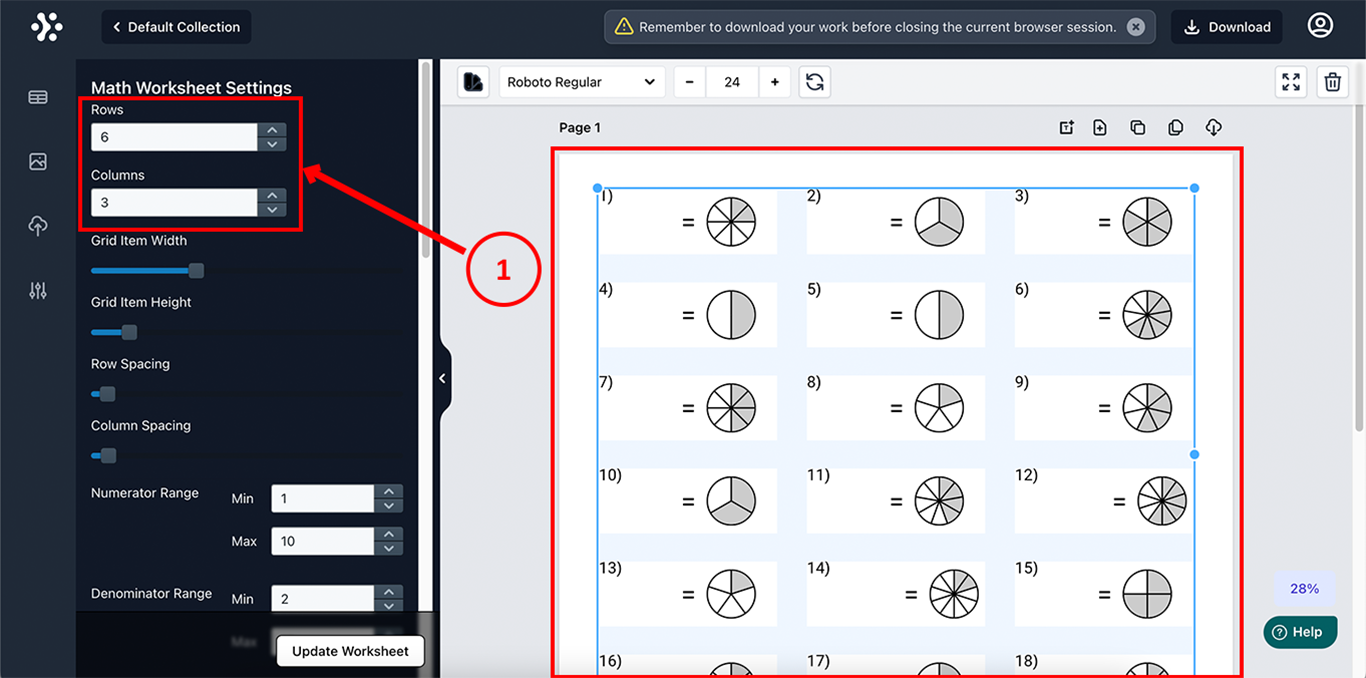The width and height of the screenshot is (1366, 678).
Task: Click the worksheet top-right selection handle
Action: 1195,188
